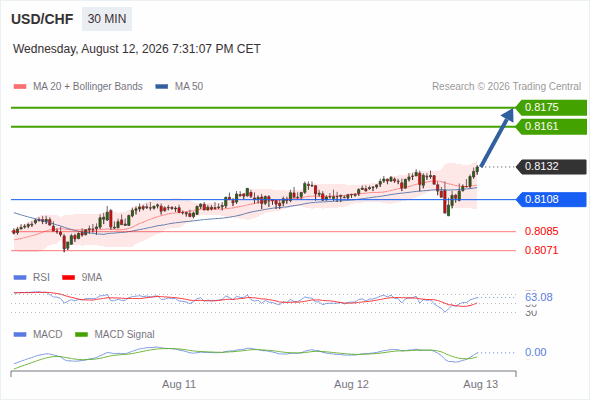Click the 0.8108 pivot price tag
This screenshot has height=400, width=590.
[551, 199]
